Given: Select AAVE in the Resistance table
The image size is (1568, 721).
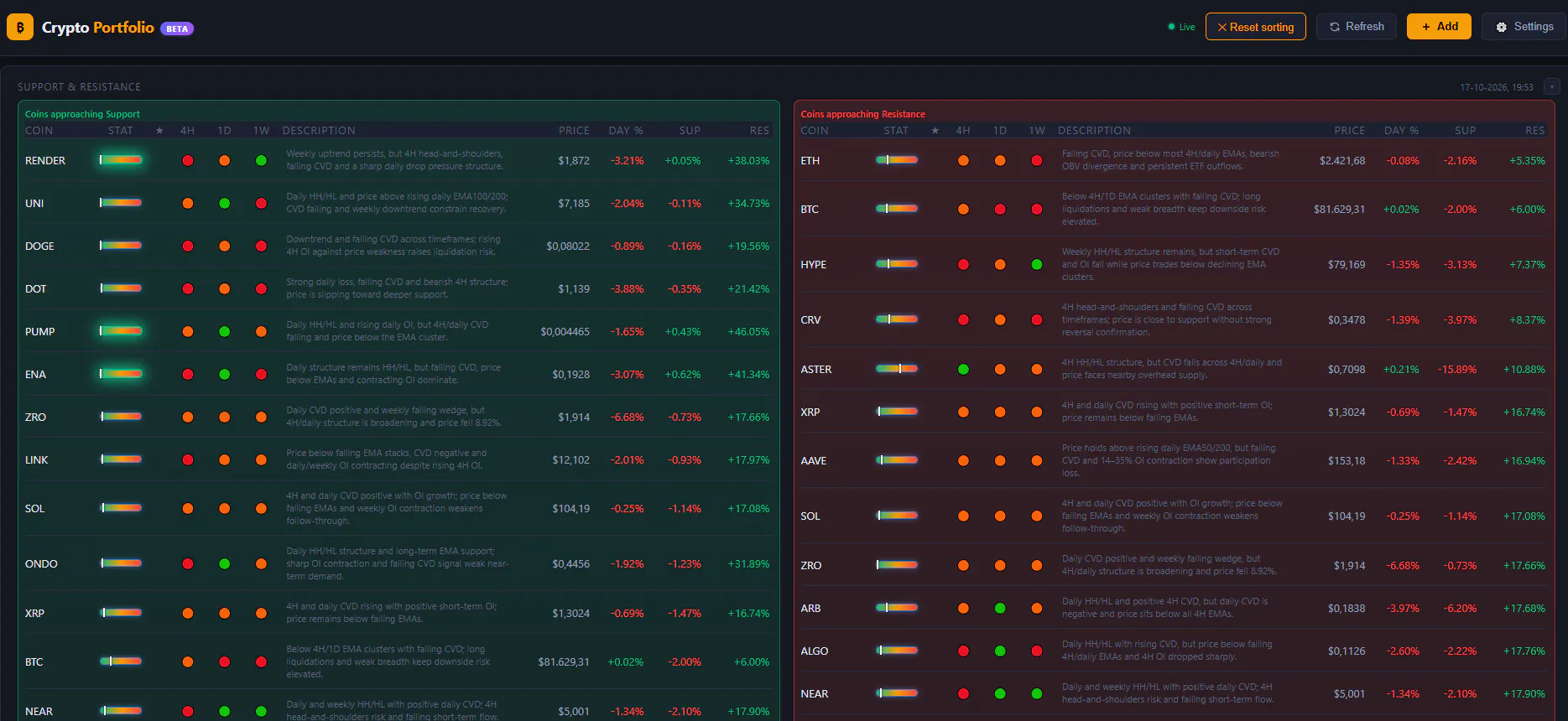Looking at the screenshot, I should click(814, 460).
